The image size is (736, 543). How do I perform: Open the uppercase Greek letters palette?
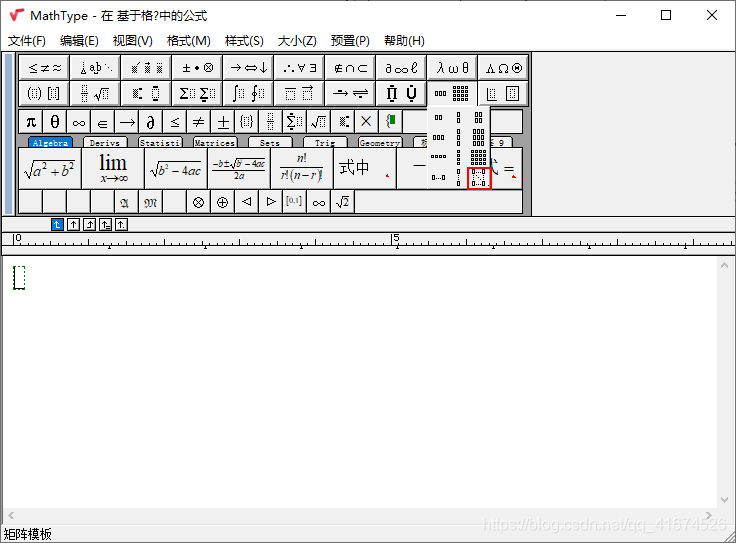point(503,68)
